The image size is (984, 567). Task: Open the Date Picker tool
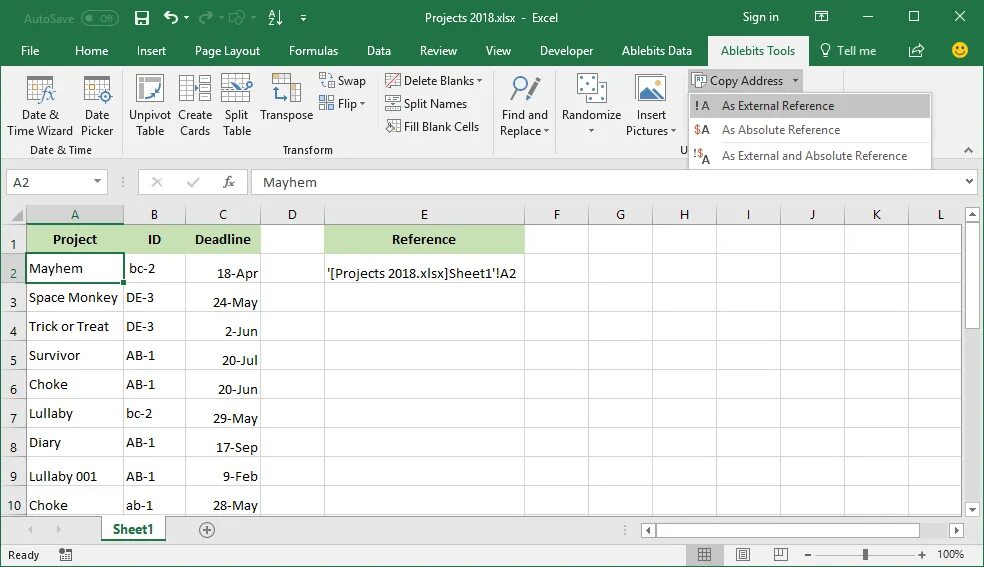coord(97,105)
